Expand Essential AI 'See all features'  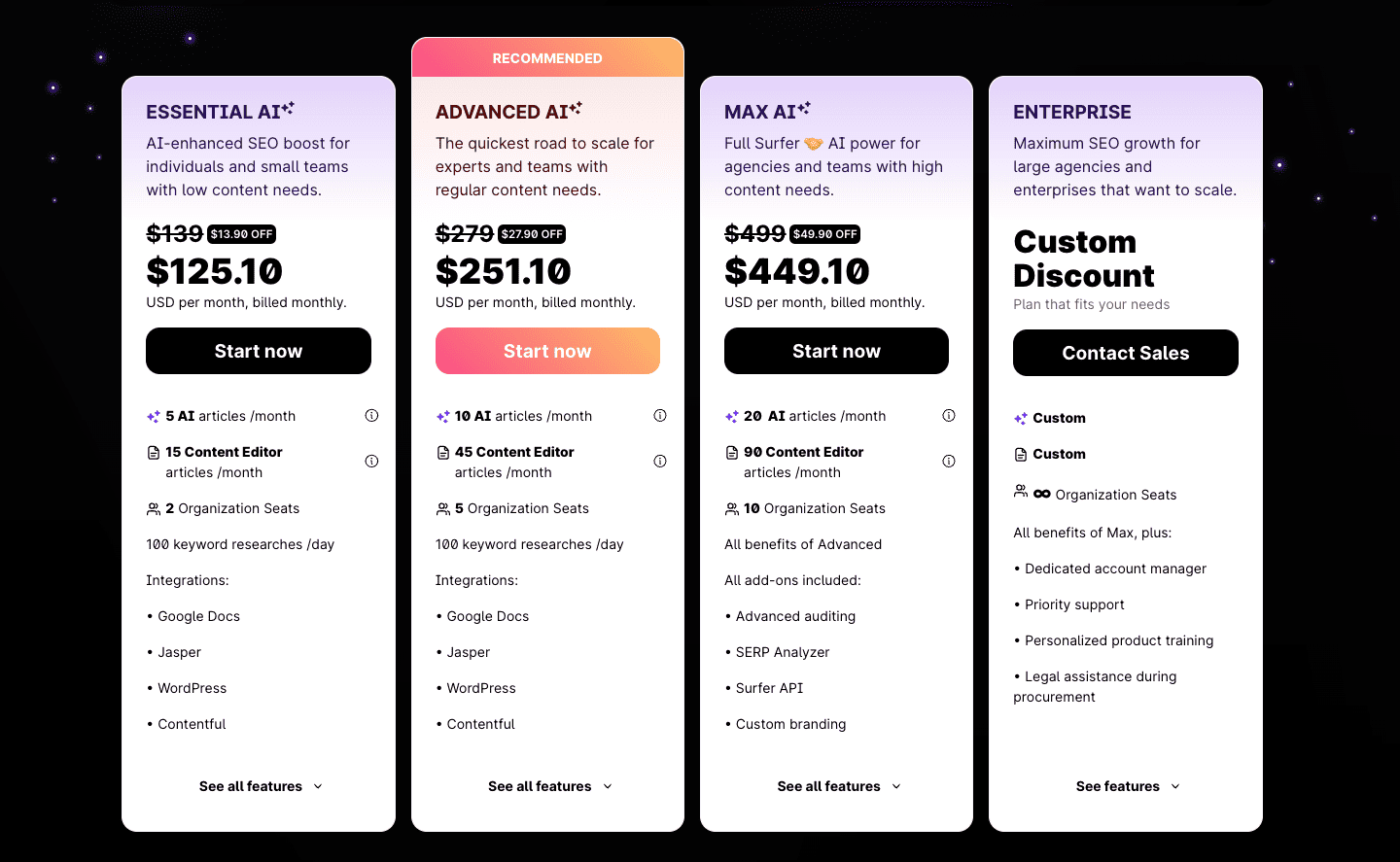point(260,786)
